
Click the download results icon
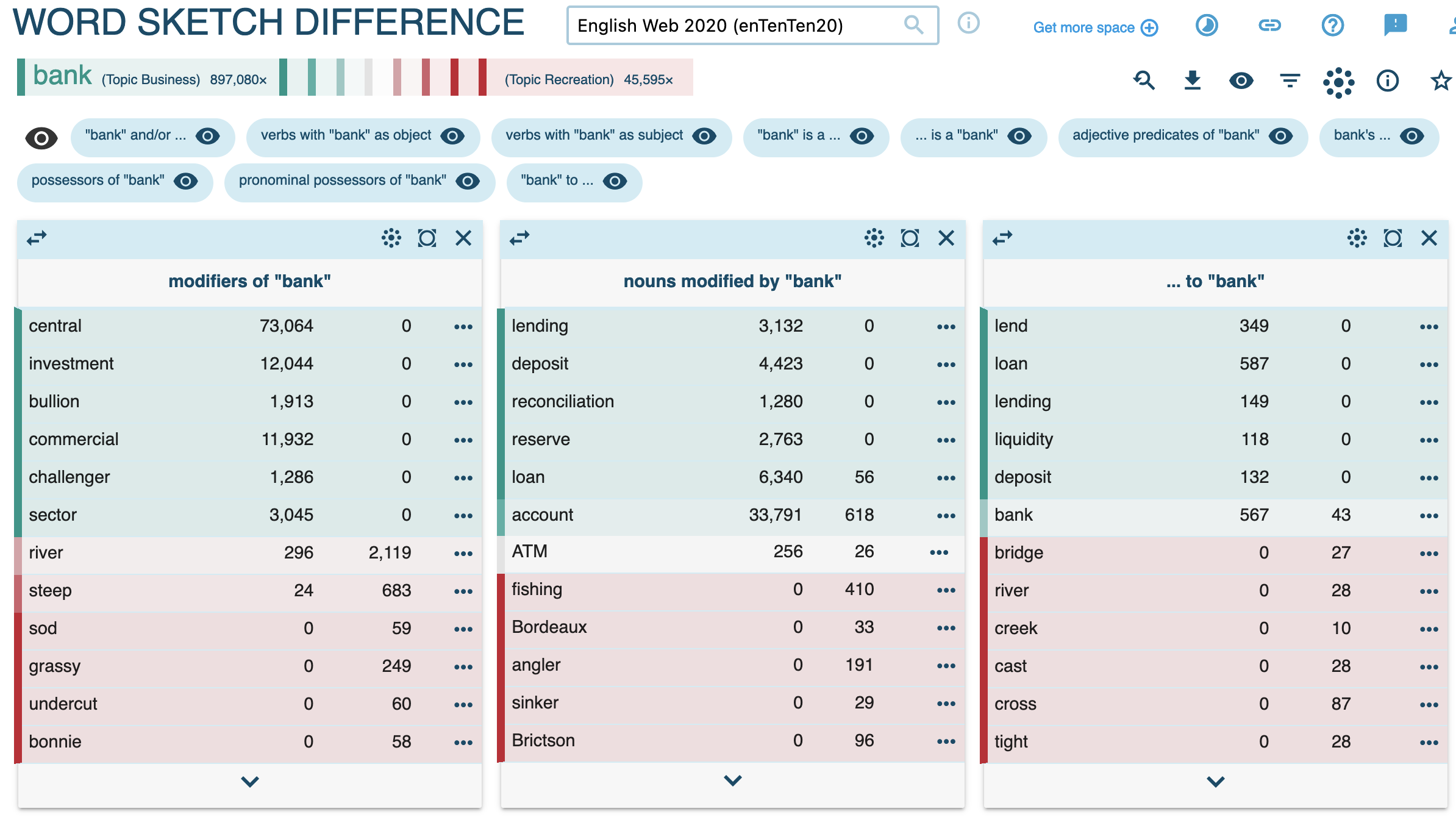1192,80
